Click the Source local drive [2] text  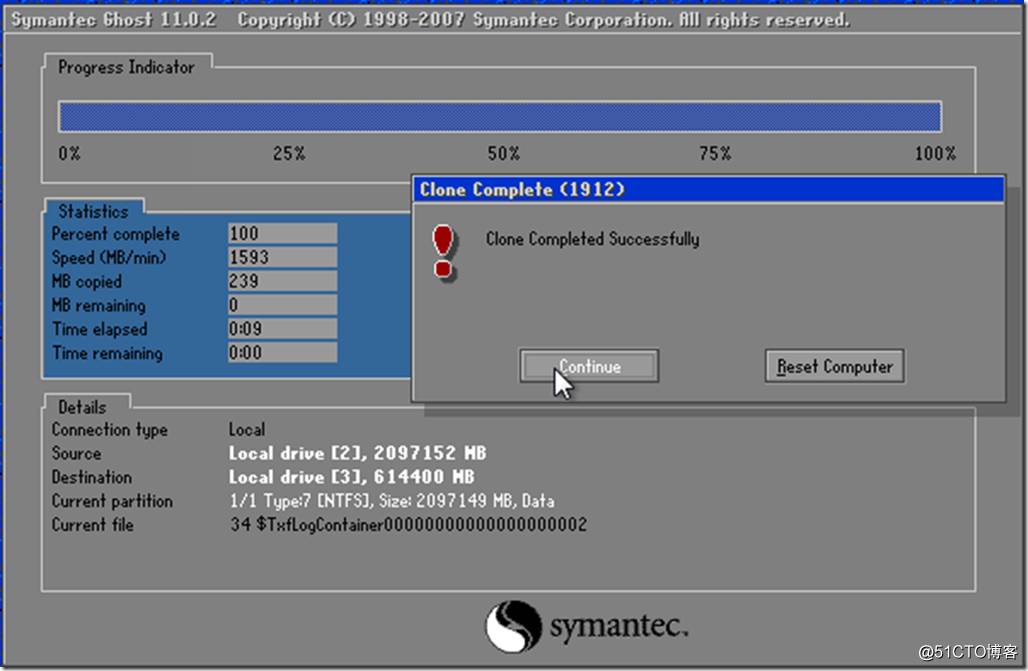coord(357,454)
